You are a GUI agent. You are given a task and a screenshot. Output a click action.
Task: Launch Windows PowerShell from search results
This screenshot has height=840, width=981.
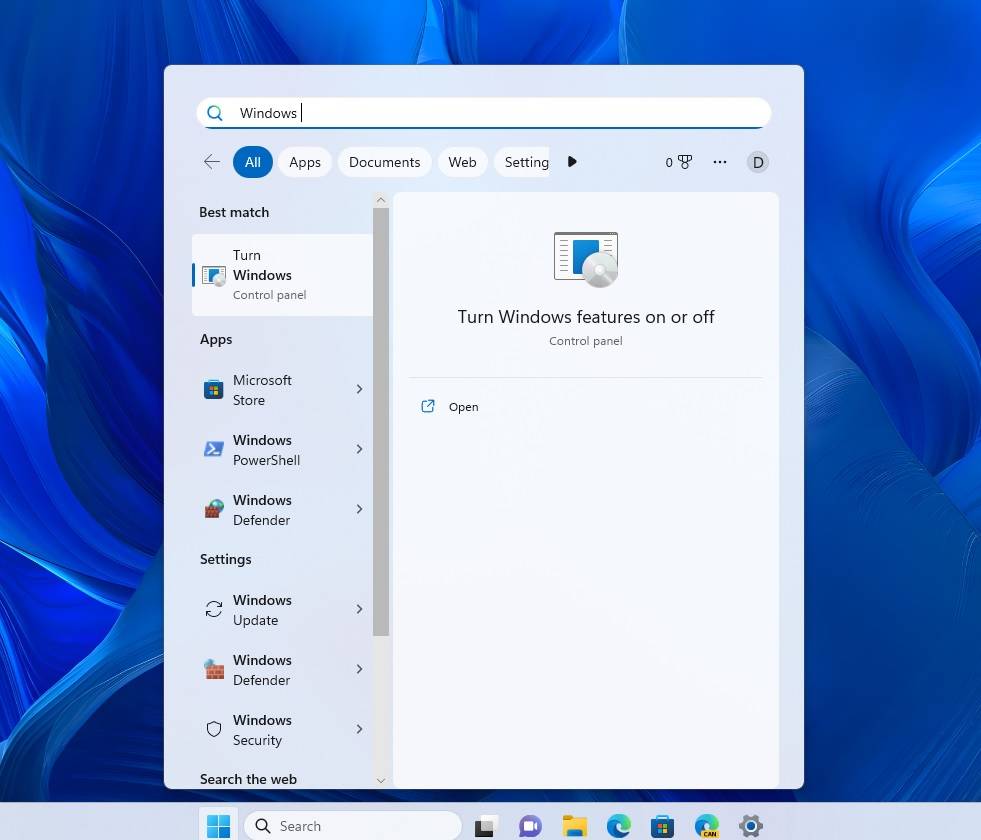click(266, 450)
